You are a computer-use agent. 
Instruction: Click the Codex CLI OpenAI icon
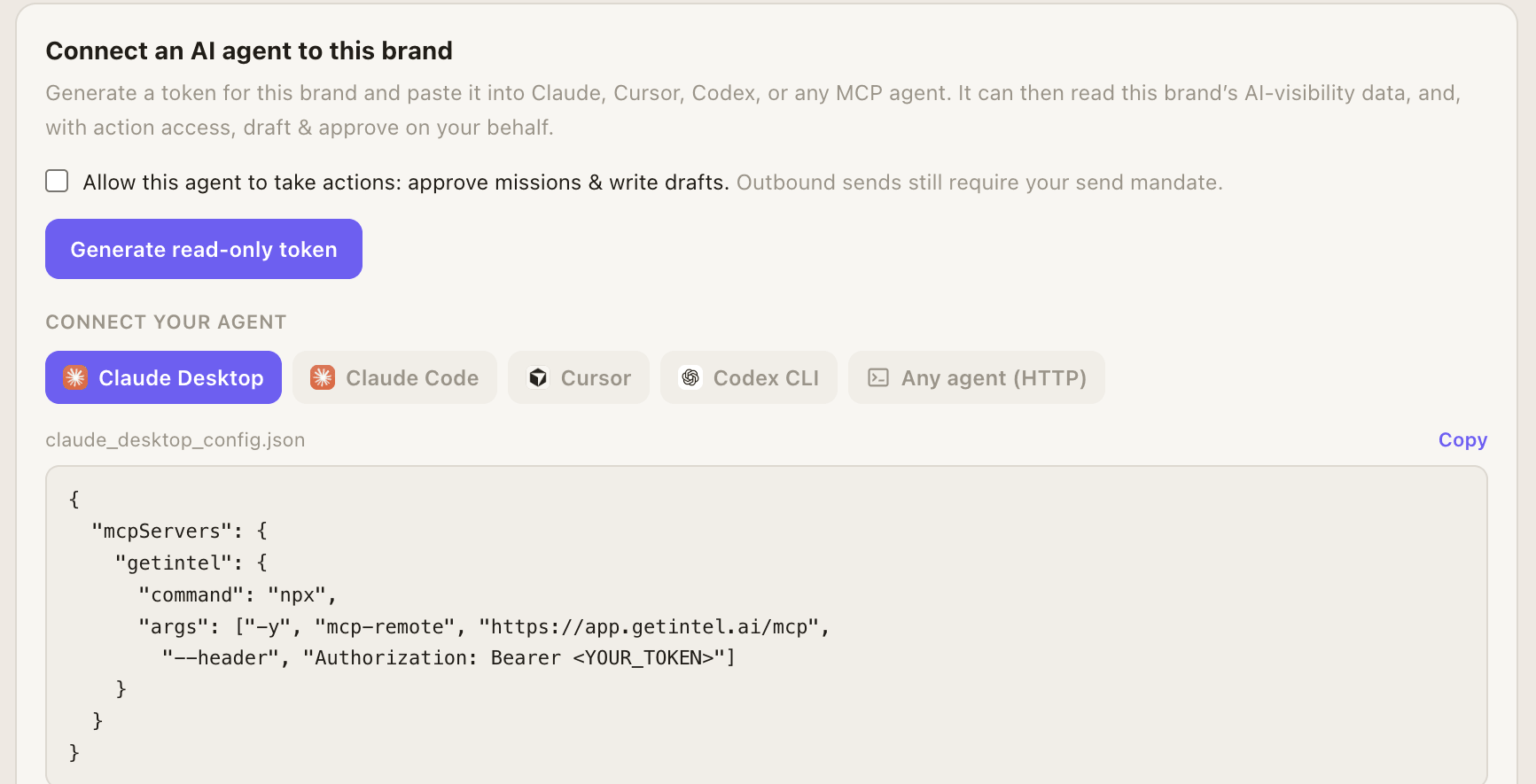690,377
